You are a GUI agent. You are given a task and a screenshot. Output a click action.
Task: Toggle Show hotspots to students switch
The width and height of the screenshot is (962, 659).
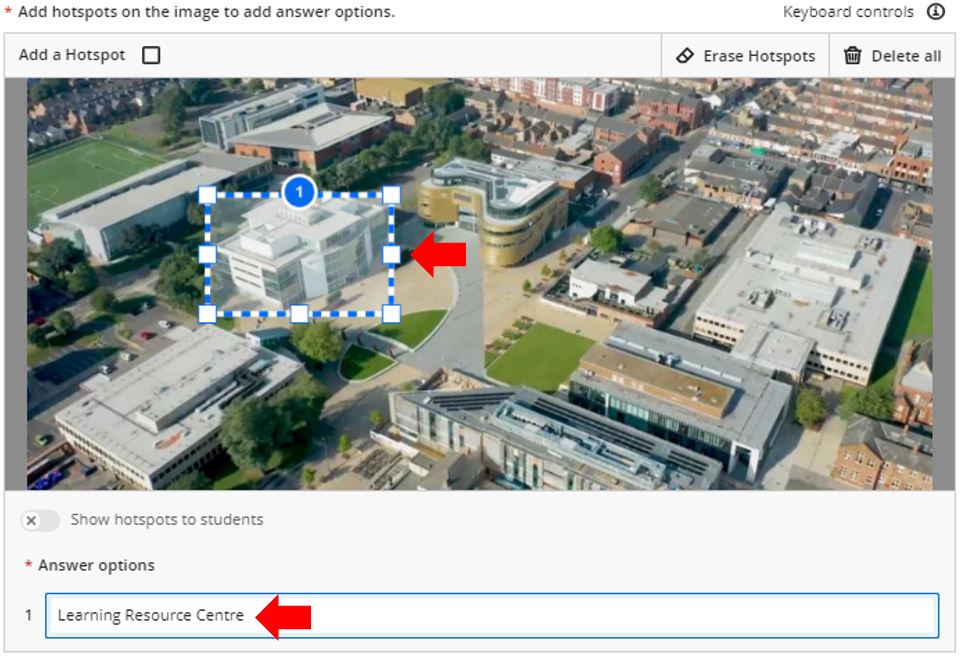click(40, 520)
